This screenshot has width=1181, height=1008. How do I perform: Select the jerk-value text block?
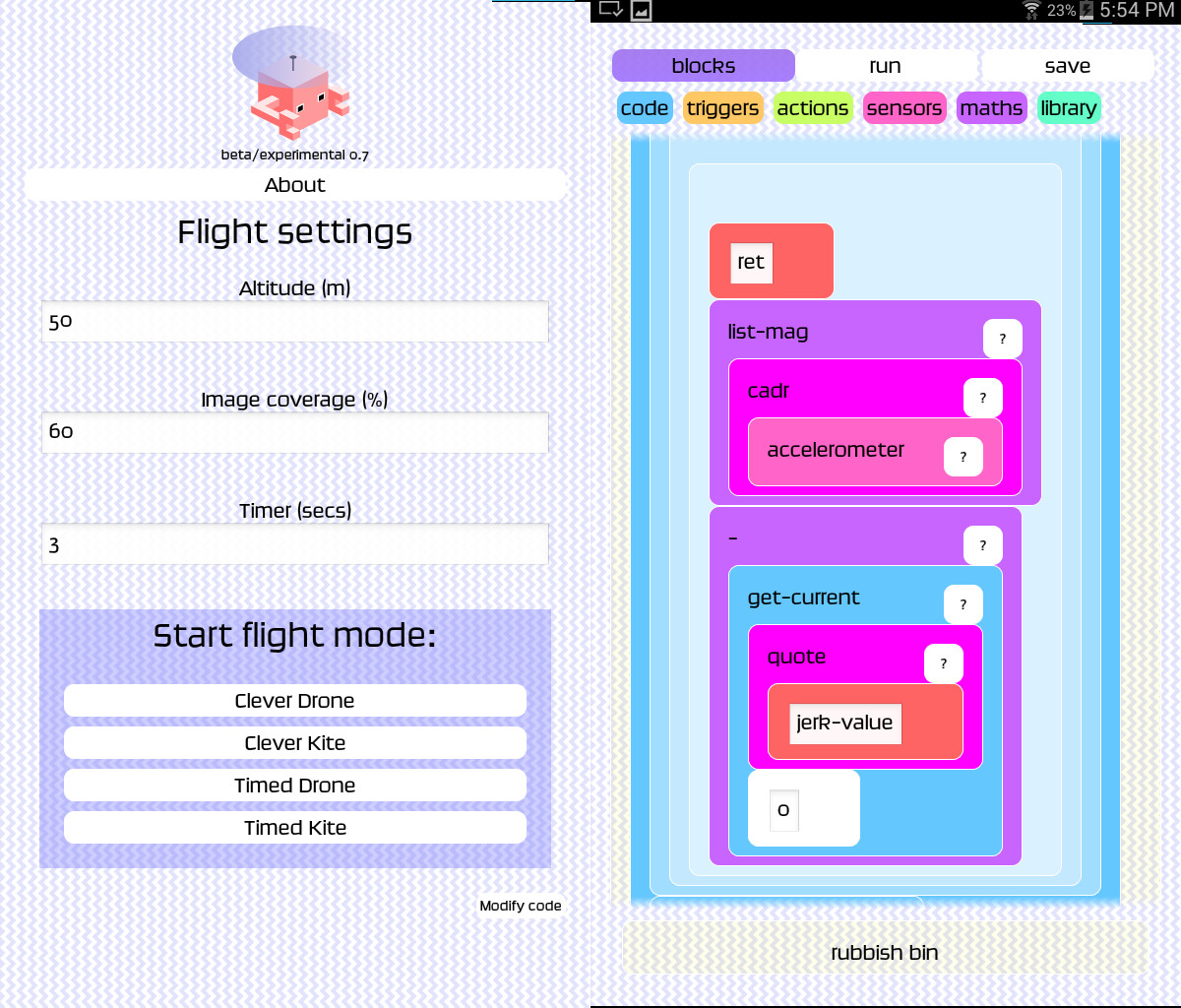[x=844, y=723]
